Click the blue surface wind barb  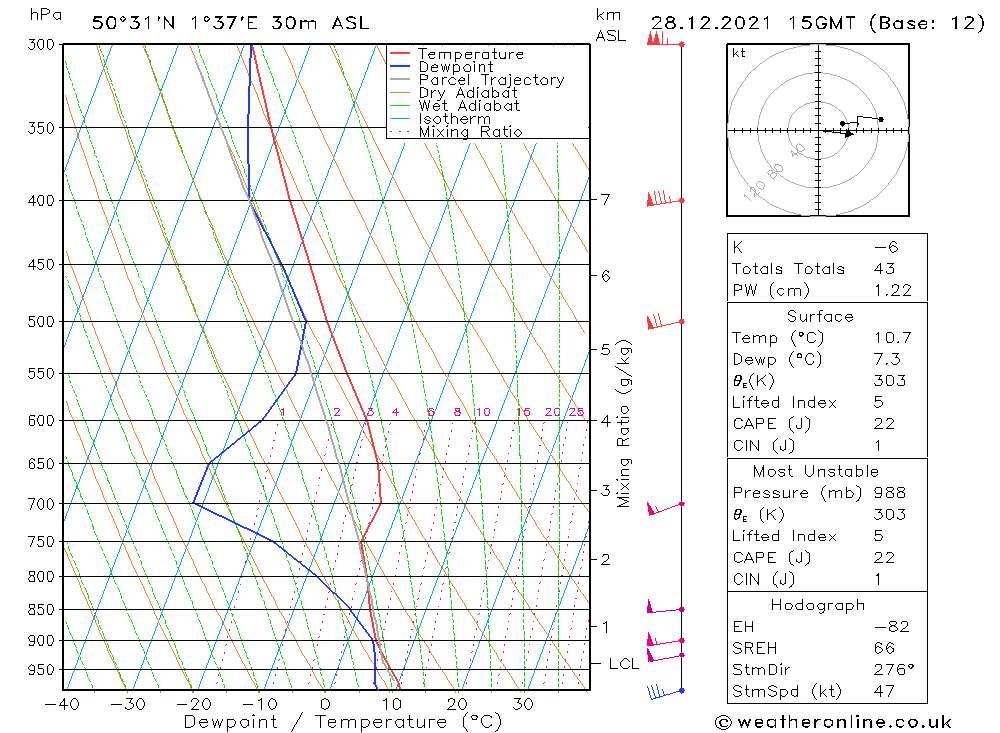pos(665,692)
